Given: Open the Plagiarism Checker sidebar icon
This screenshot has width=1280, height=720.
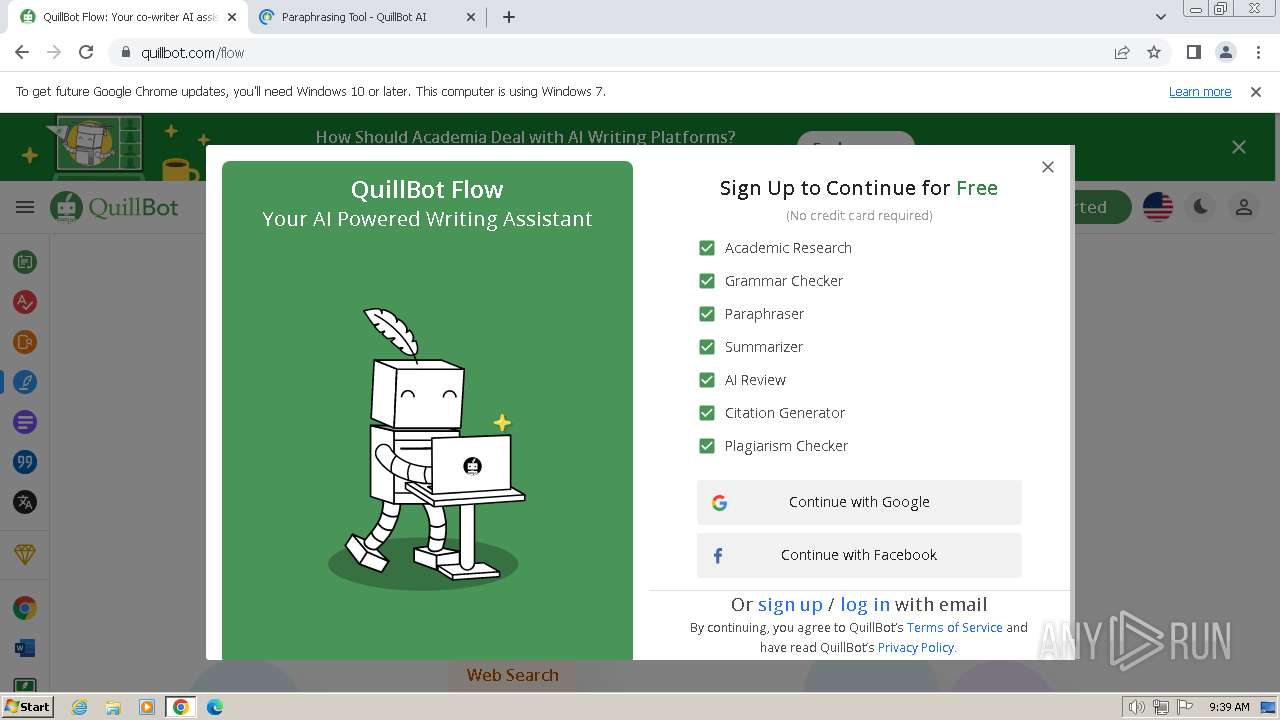Looking at the screenshot, I should 25,342.
